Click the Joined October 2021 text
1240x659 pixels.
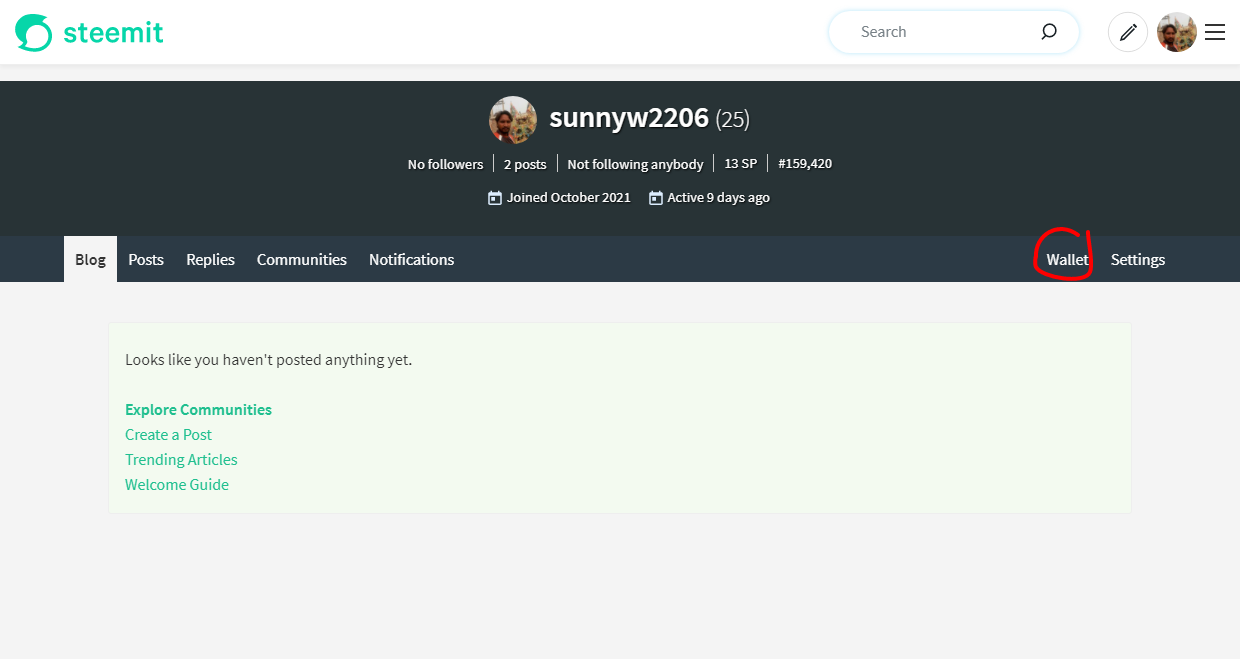click(568, 198)
